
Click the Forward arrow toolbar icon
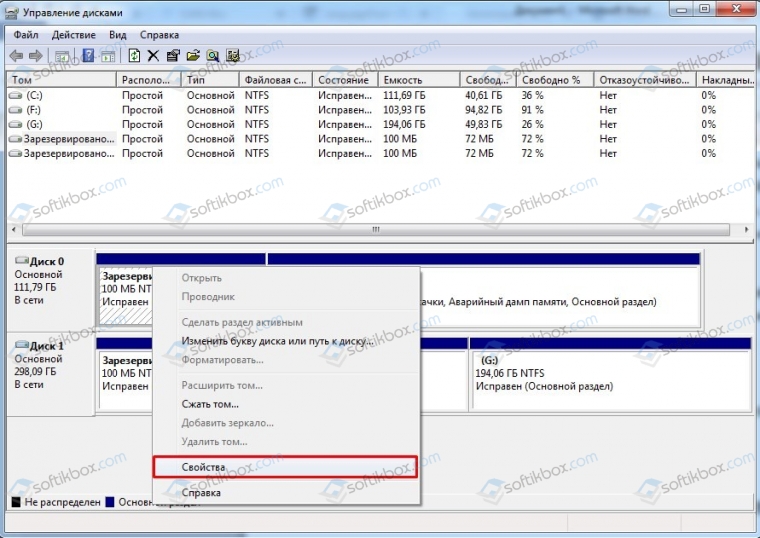[35, 56]
